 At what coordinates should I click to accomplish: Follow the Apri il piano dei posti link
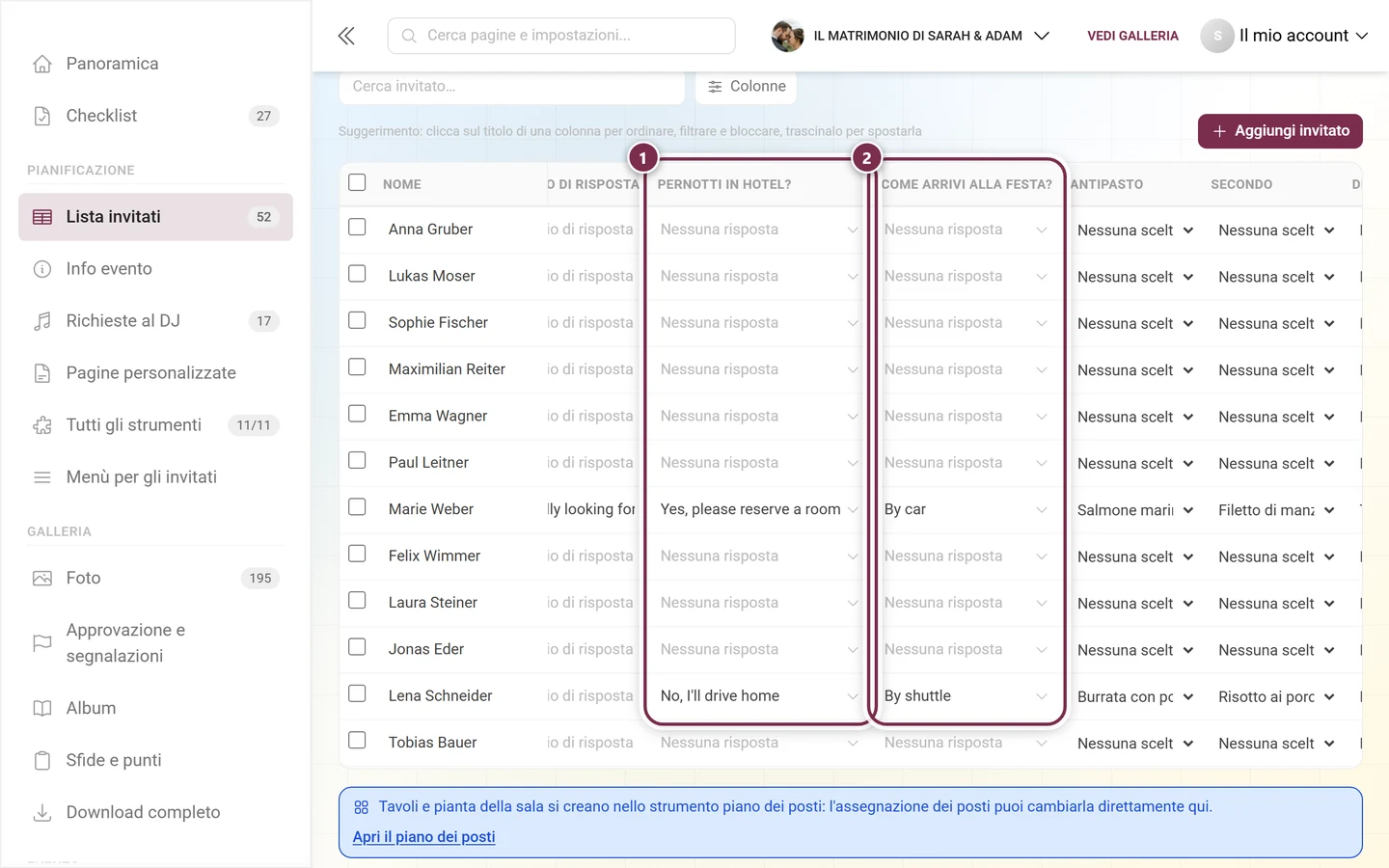coord(423,837)
